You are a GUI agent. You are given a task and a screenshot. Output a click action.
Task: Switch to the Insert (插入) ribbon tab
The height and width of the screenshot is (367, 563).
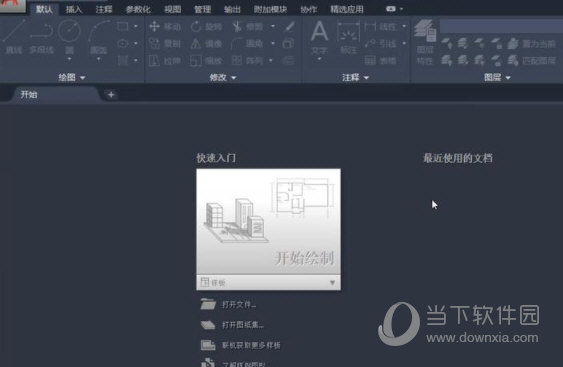pyautogui.click(x=74, y=9)
